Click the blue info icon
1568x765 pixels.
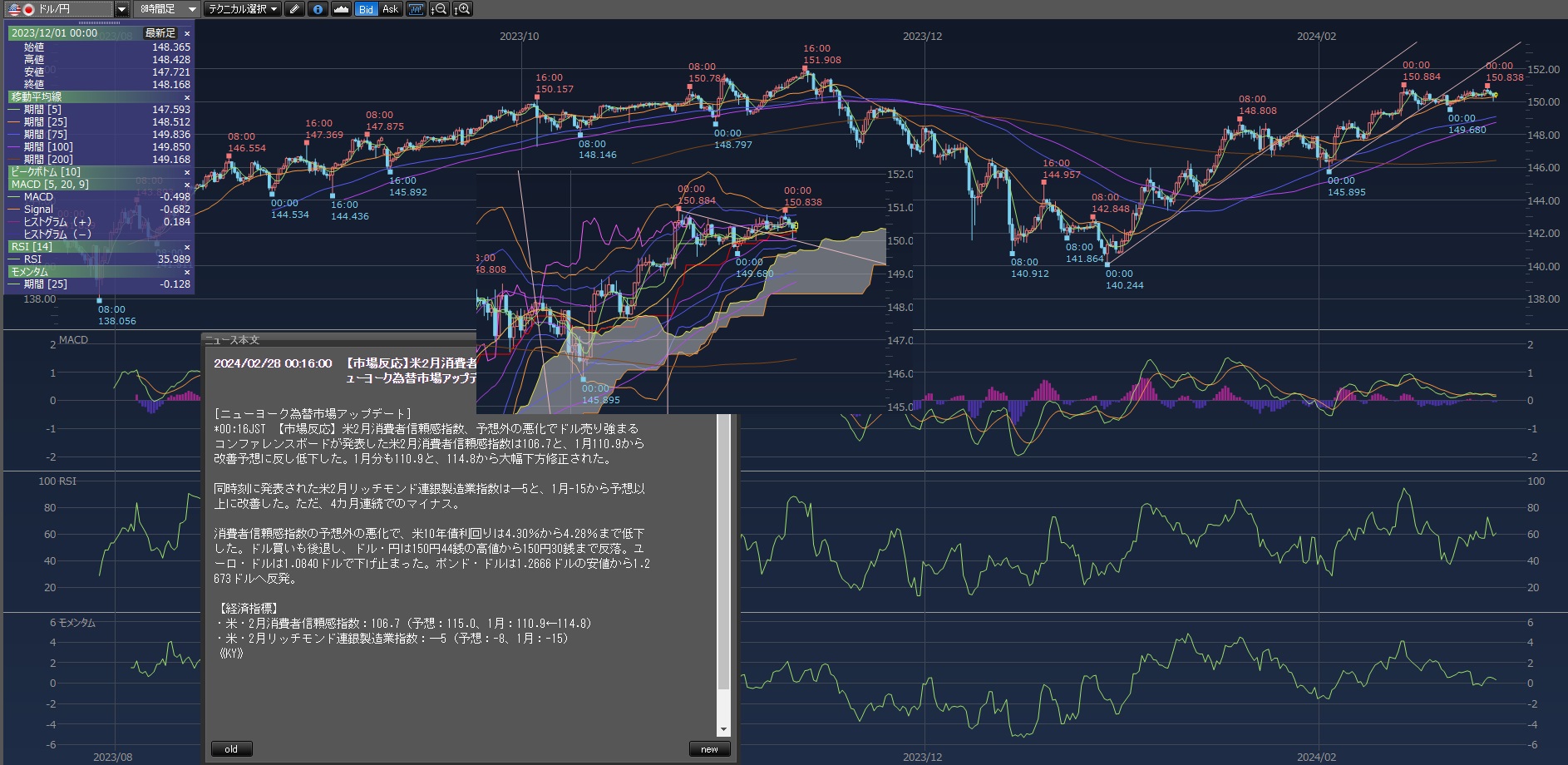(318, 9)
